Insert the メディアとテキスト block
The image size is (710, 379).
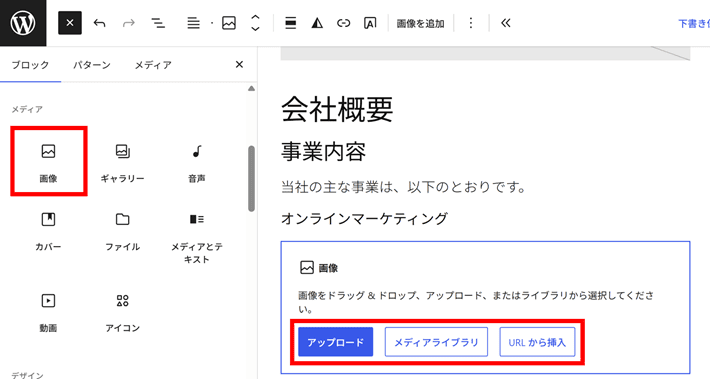point(197,238)
